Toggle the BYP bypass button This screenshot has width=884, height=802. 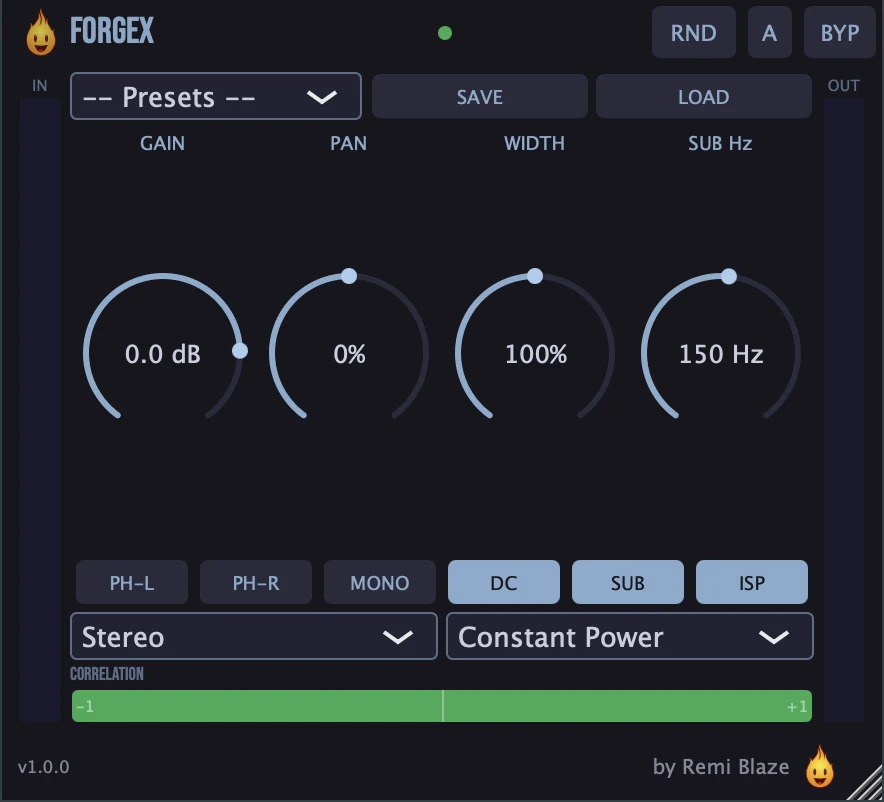point(840,33)
